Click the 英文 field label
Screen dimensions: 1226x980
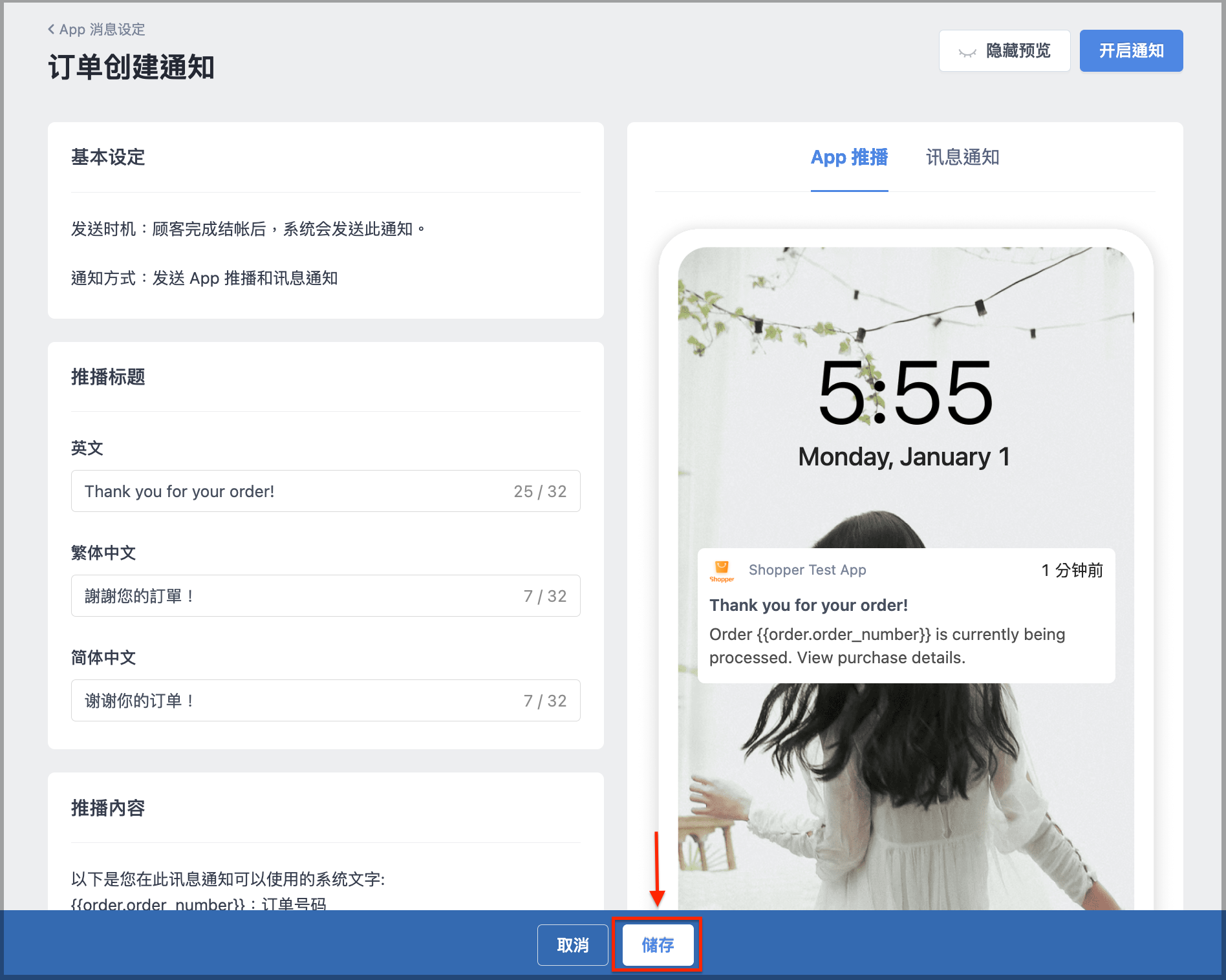point(87,448)
